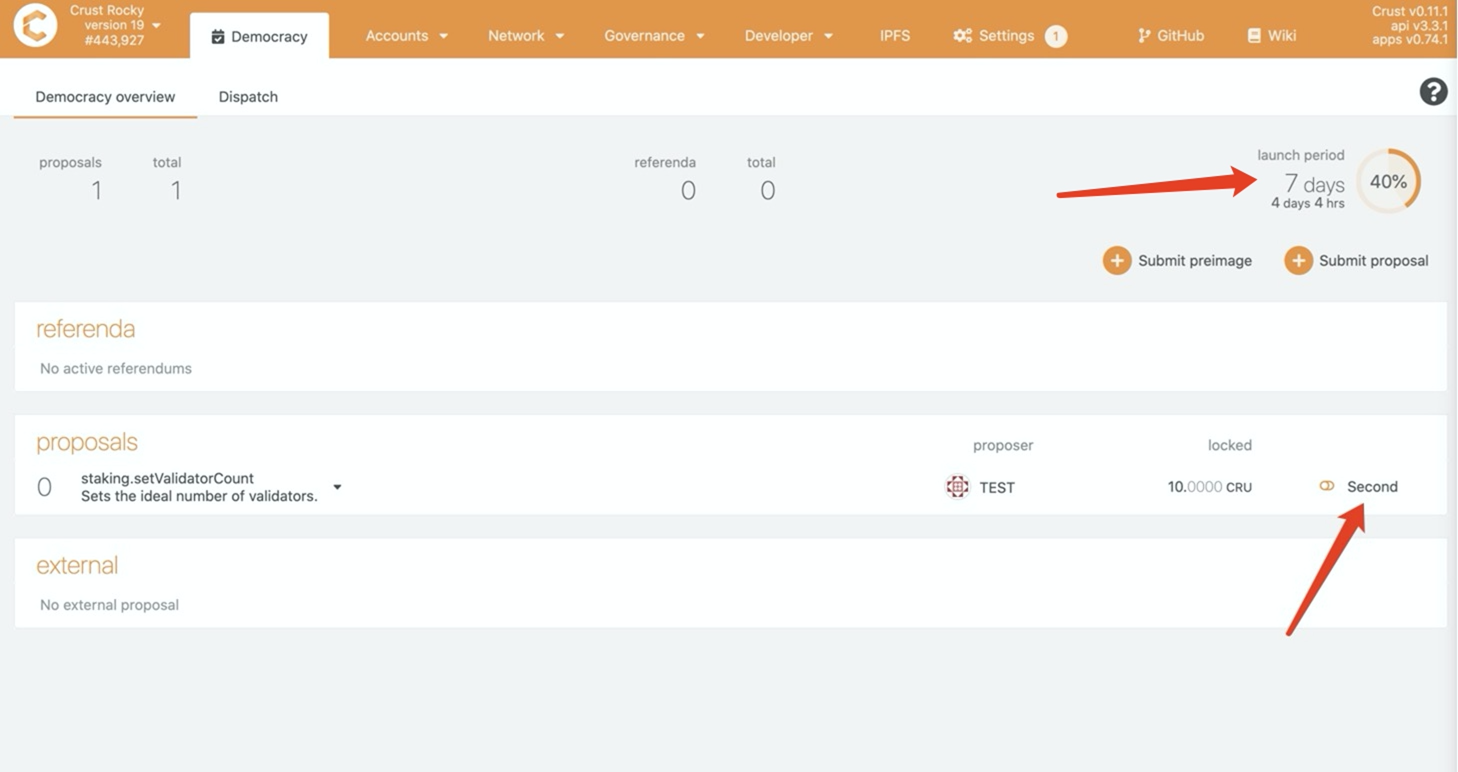
Task: Click the 'Crust v0.11.1' version text
Action: click(1410, 11)
